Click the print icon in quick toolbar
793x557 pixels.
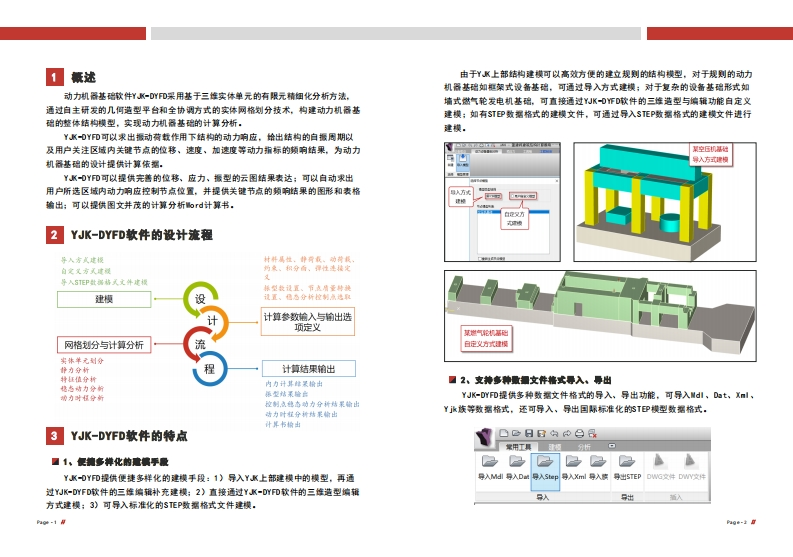point(577,432)
